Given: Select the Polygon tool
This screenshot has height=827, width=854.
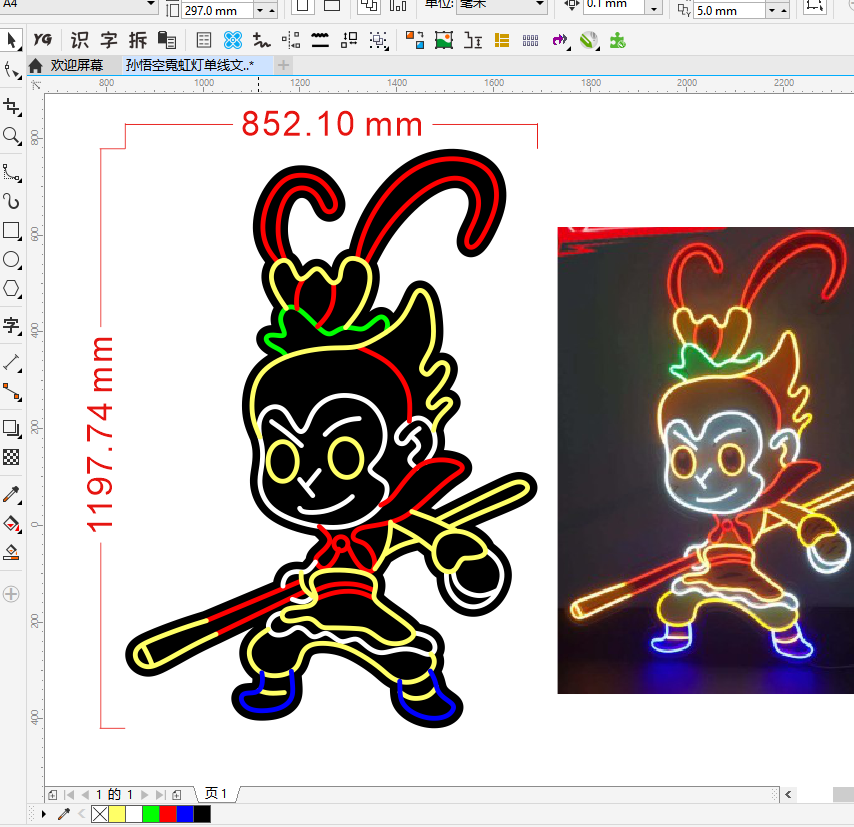Looking at the screenshot, I should coord(11,288).
